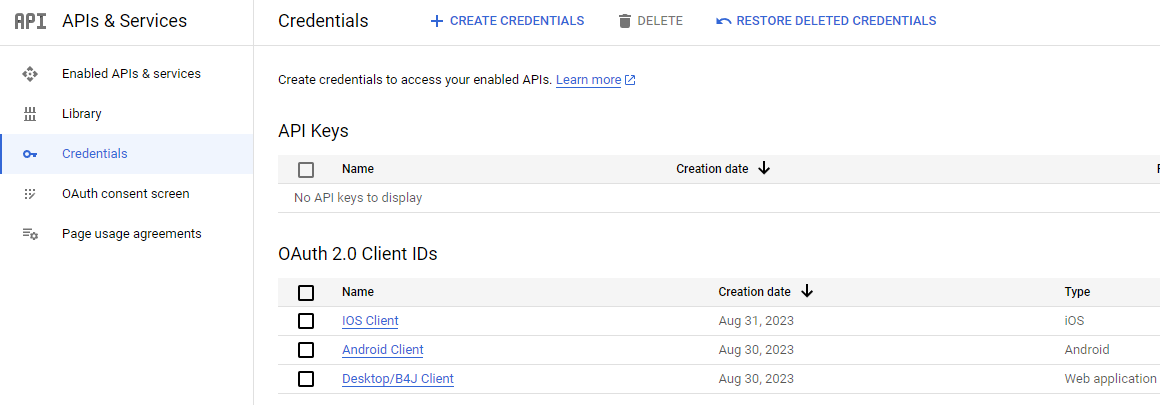Open the Learn more link

click(x=588, y=80)
